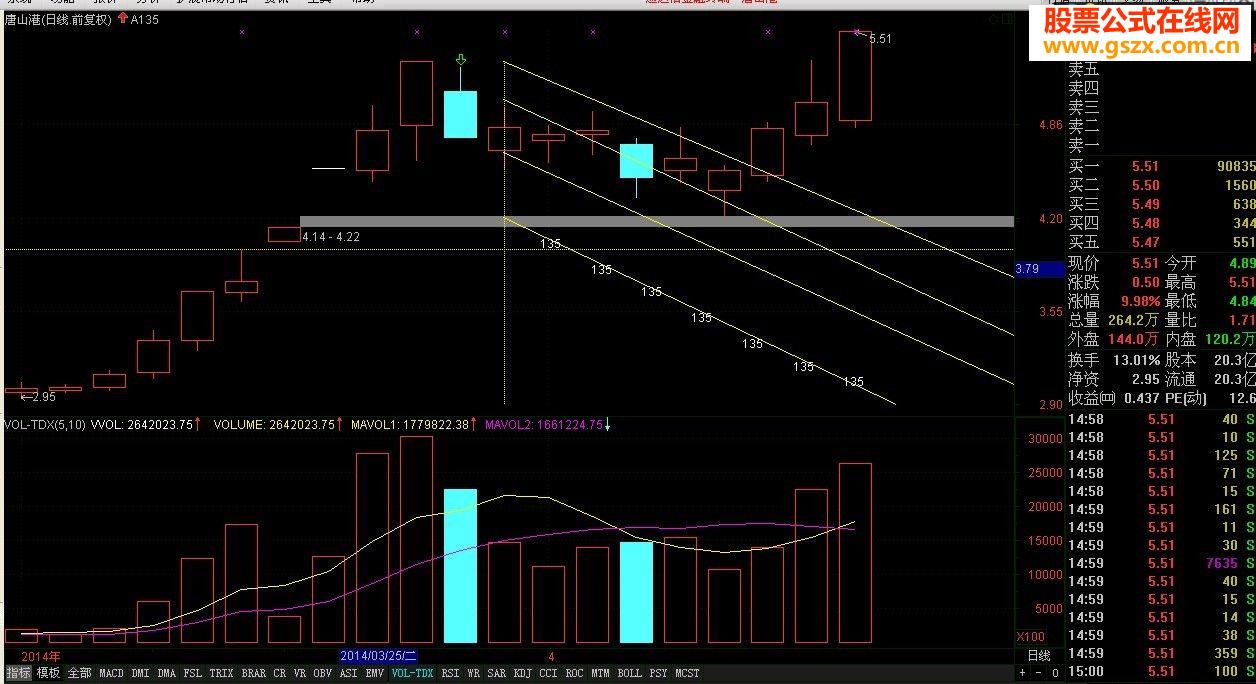Click the purple x marker above the 5.51 high
Viewport: 1256px width, 684px height.
tap(856, 33)
